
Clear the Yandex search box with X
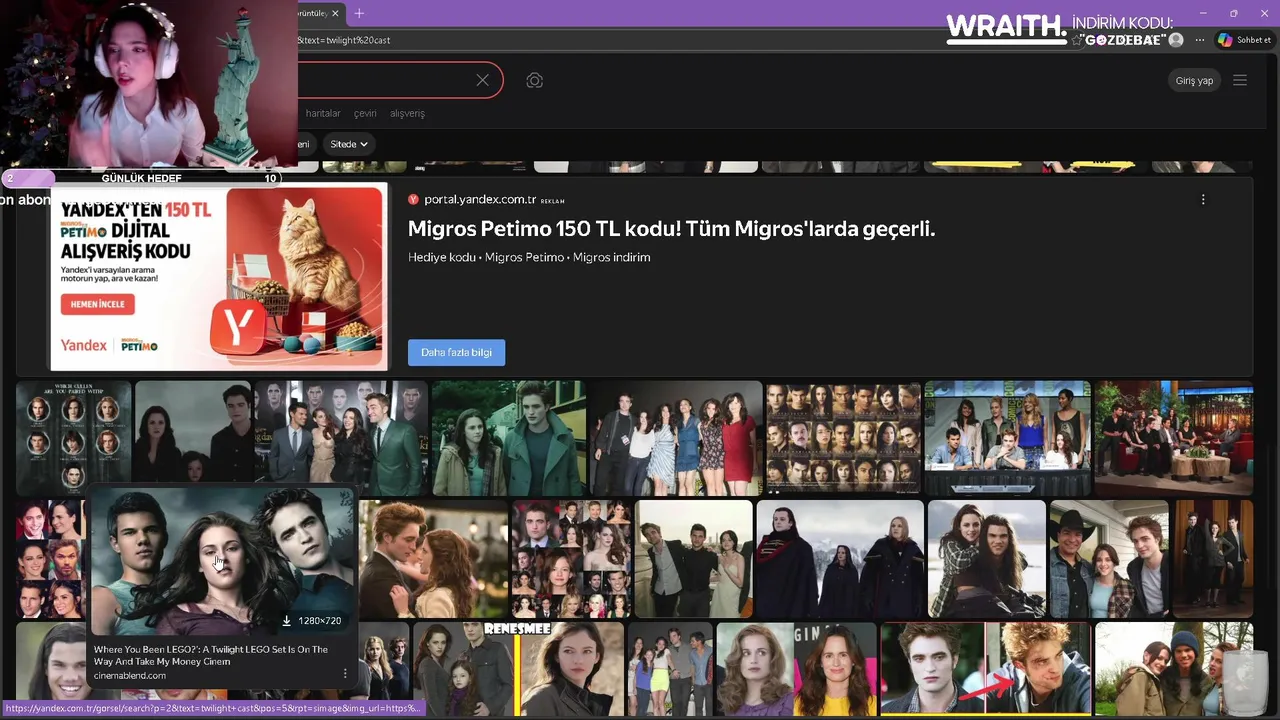[x=483, y=80]
